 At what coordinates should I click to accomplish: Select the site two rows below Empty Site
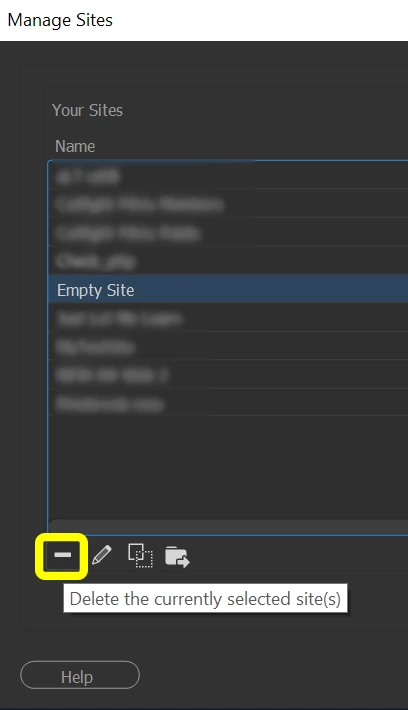pyautogui.click(x=228, y=346)
